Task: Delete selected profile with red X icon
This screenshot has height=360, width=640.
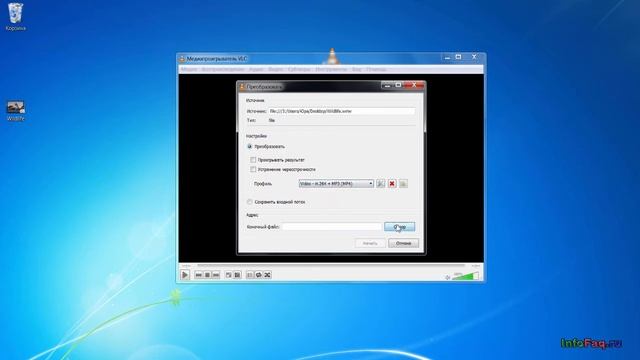Action: coord(392,184)
